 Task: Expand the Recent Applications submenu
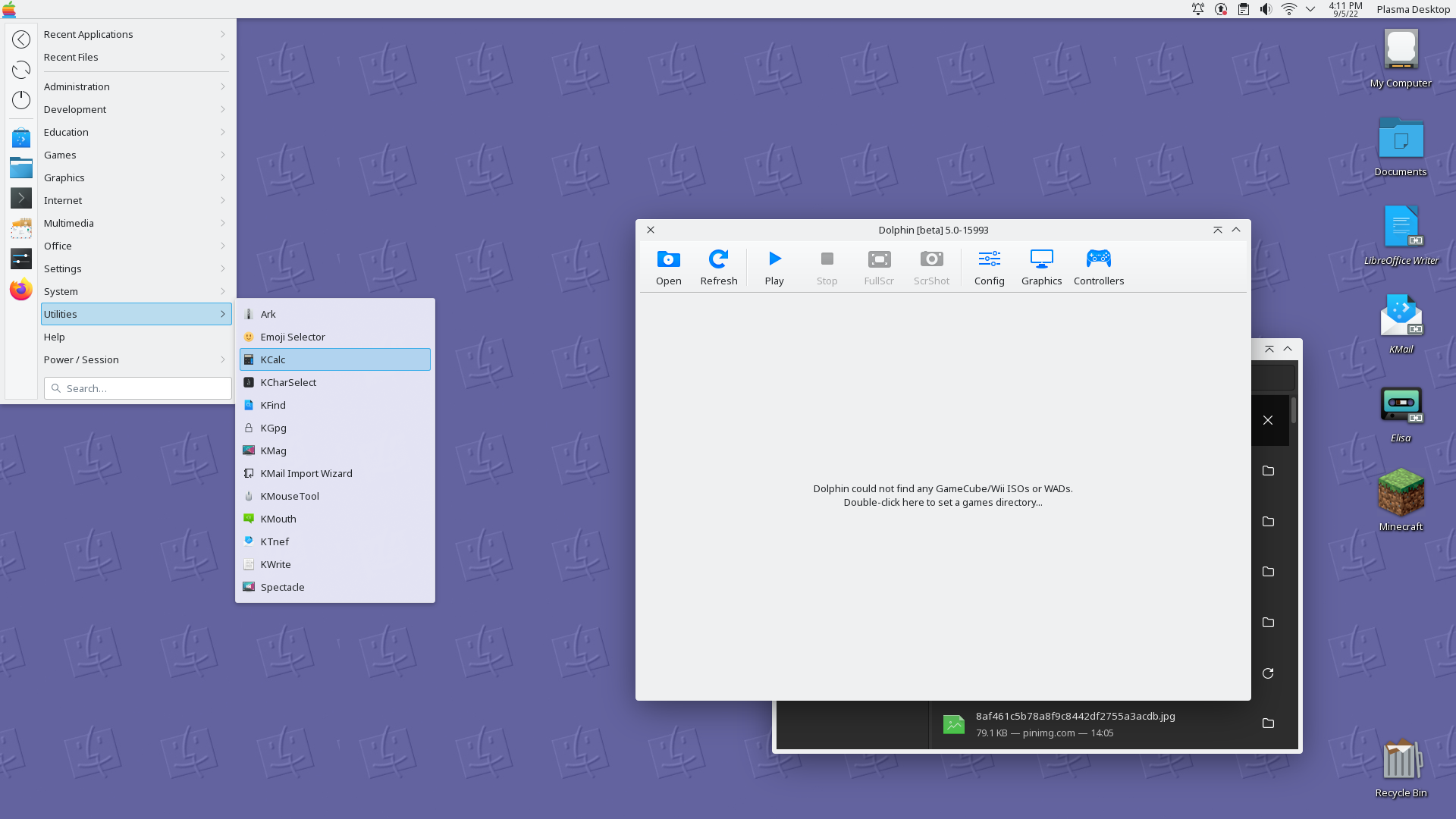(x=136, y=34)
